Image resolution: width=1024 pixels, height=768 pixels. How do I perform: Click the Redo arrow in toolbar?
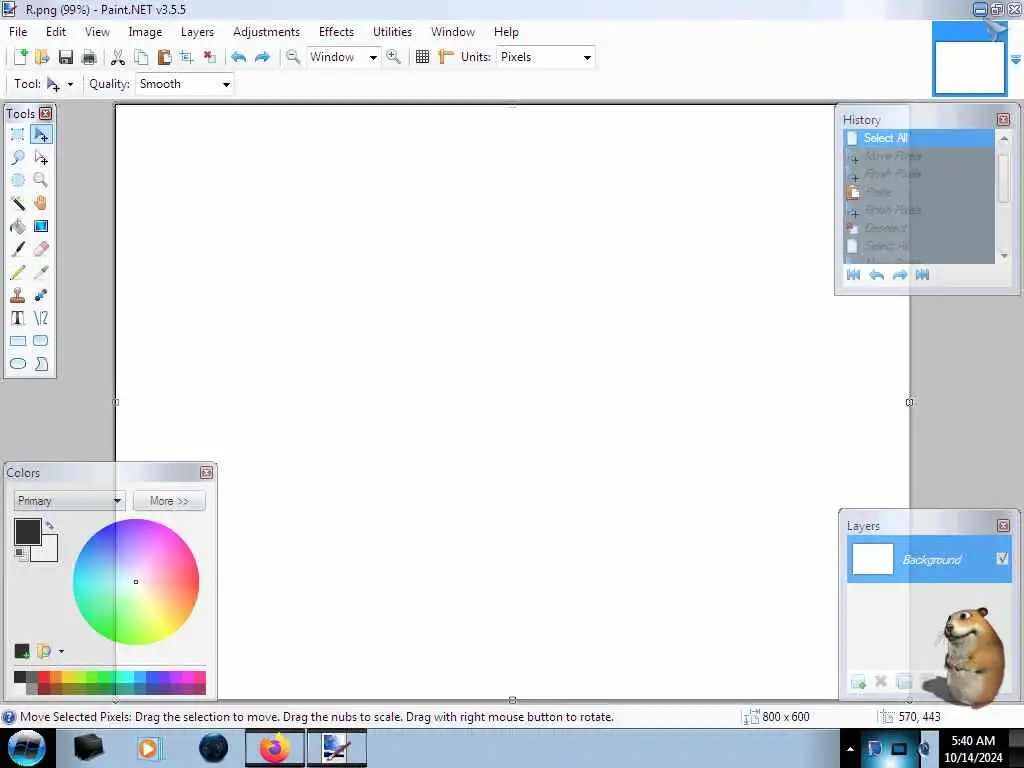(x=262, y=57)
